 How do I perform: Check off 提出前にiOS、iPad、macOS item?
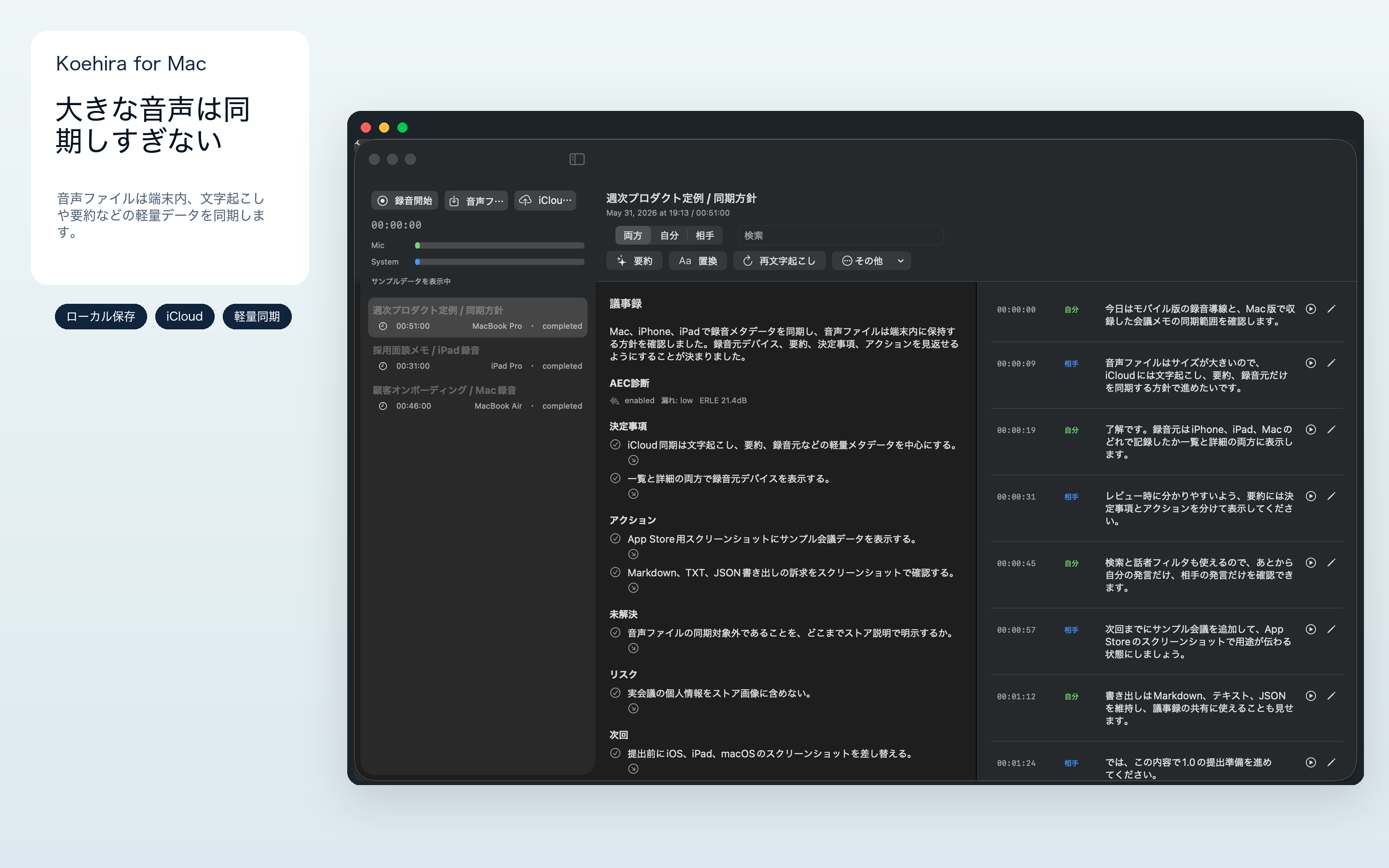(615, 753)
